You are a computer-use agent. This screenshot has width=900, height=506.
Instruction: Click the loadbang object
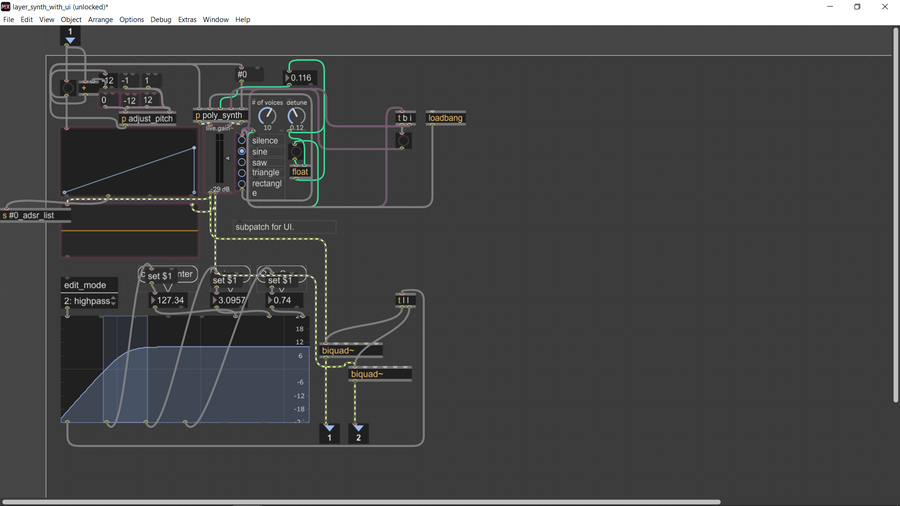click(445, 118)
